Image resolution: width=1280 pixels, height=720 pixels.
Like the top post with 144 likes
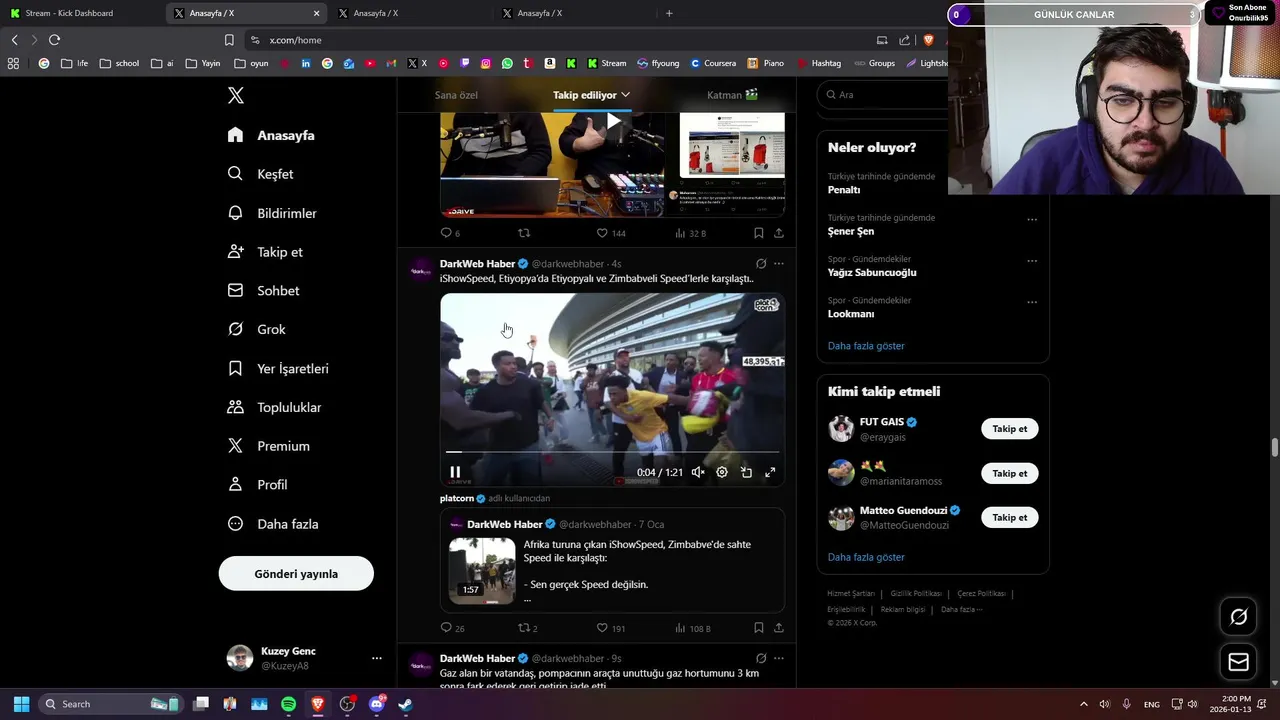[610, 233]
